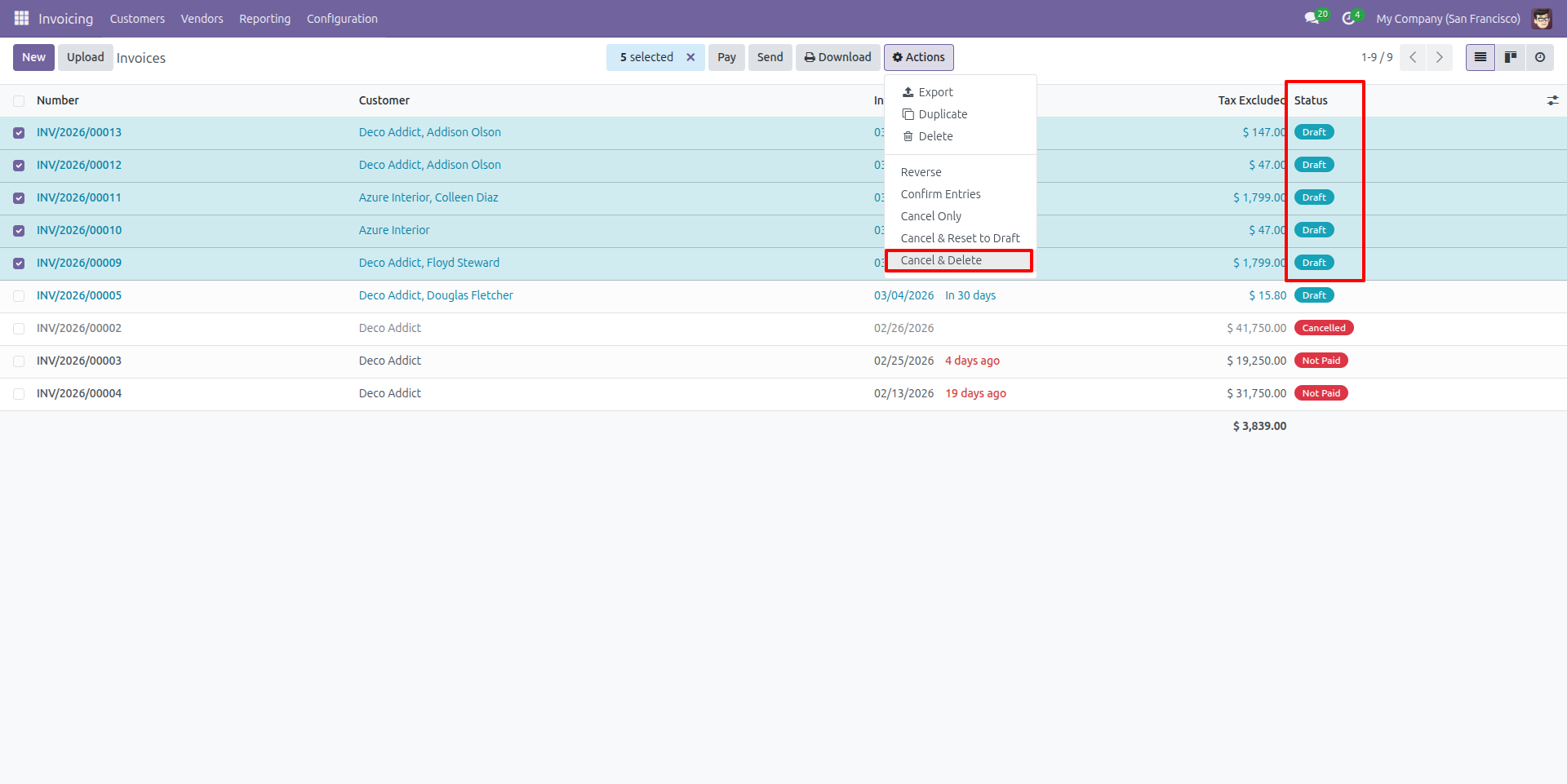Click the total $ 3,839.00

[x=1259, y=426]
